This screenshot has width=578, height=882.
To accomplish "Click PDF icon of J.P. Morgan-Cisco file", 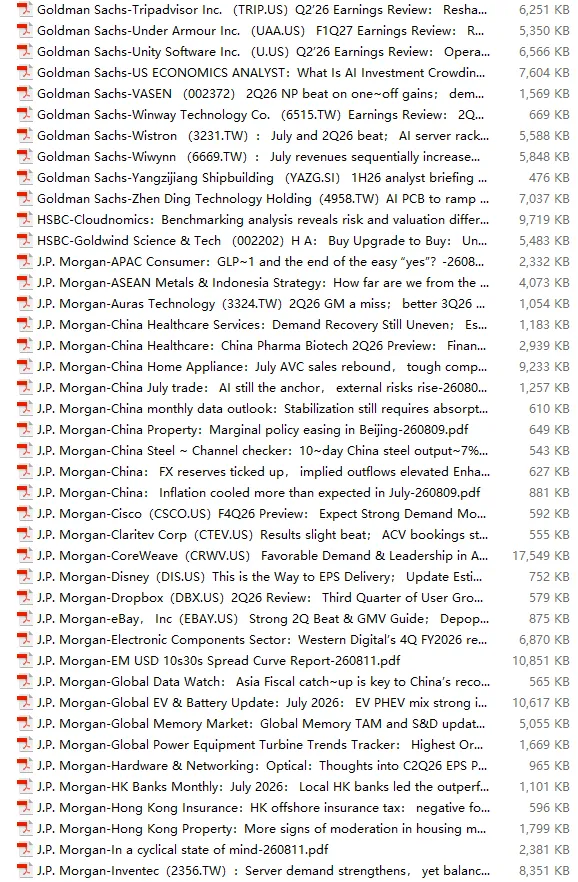I will (25, 514).
